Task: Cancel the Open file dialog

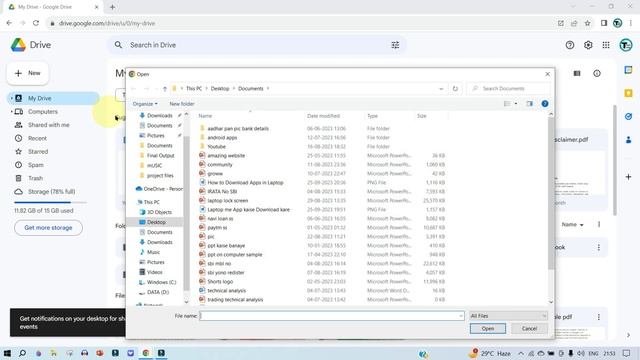Action: [x=529, y=329]
